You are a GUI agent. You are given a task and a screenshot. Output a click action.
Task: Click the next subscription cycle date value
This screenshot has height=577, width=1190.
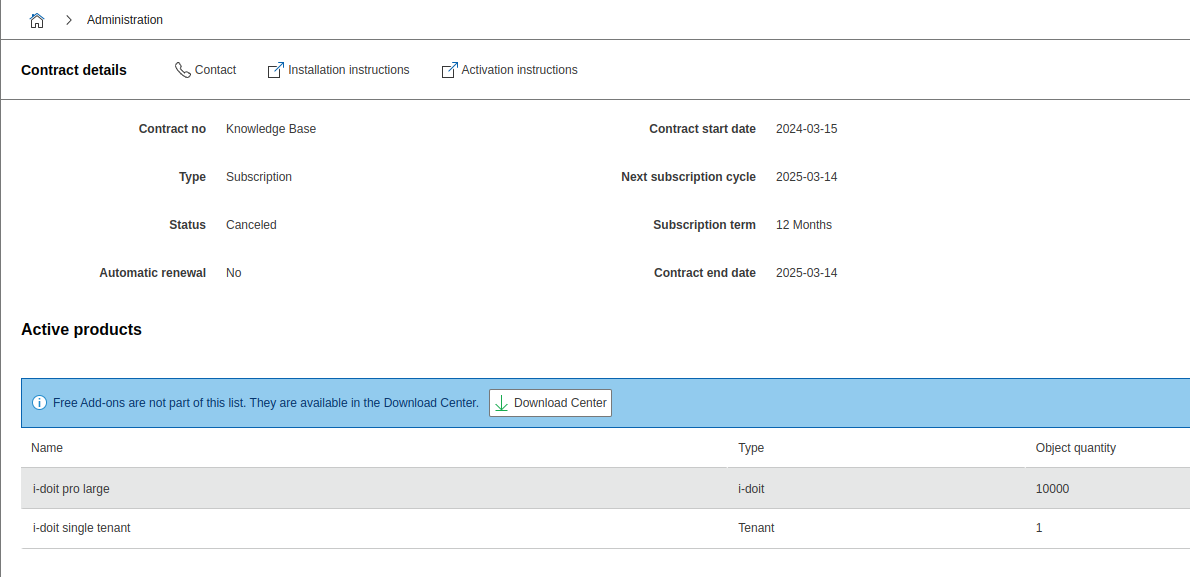coord(807,177)
